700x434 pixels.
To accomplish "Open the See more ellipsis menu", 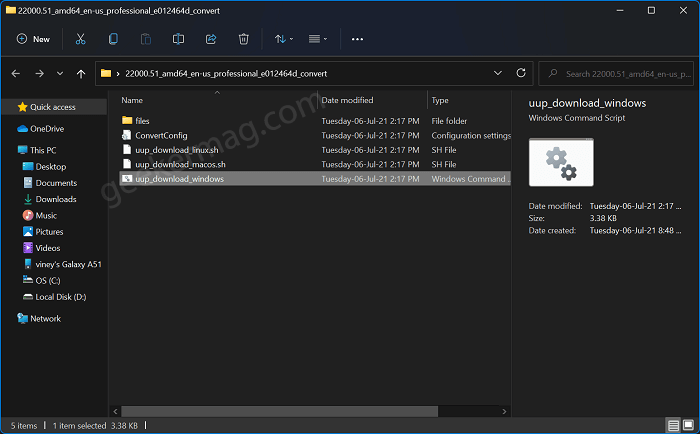I will pyautogui.click(x=357, y=39).
